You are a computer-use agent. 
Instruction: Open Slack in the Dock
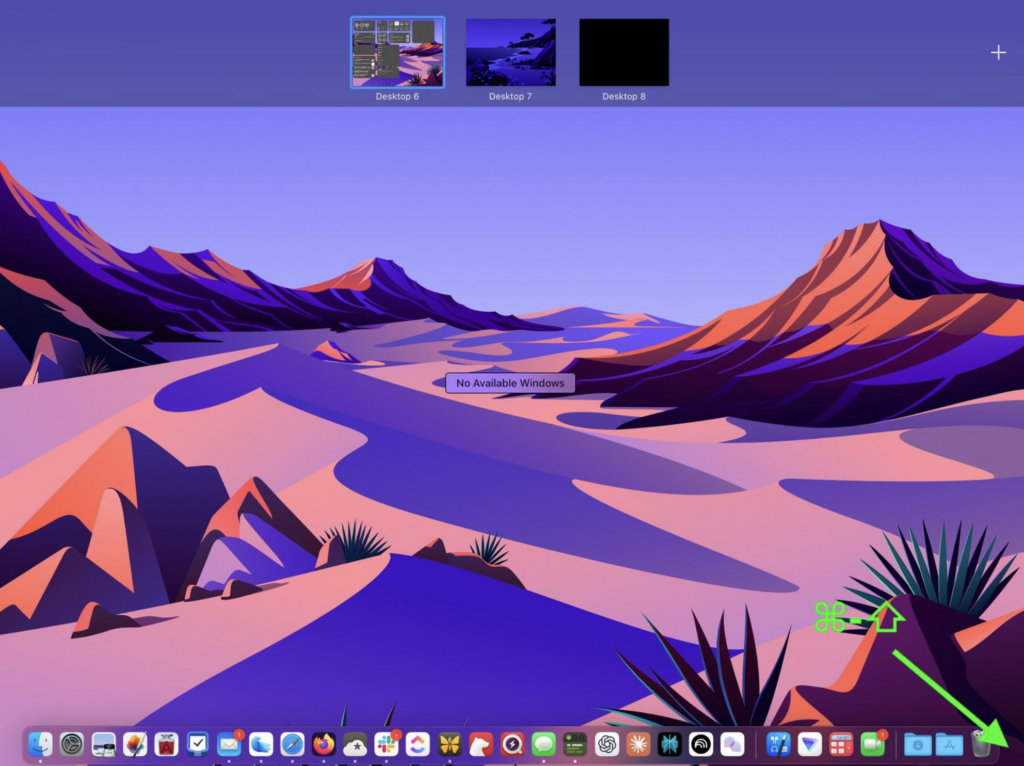point(386,744)
